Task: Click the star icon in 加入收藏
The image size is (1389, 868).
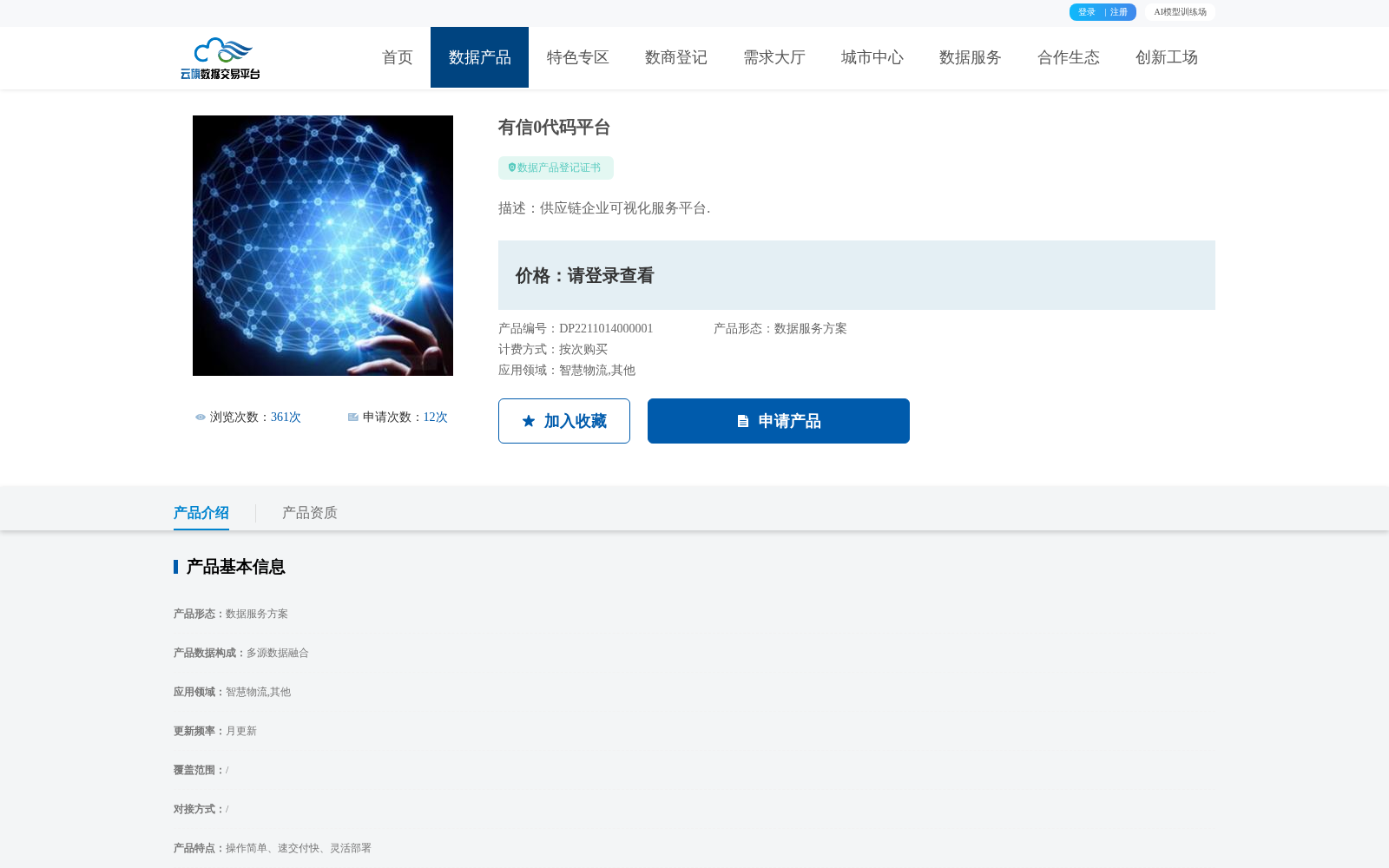Action: 529,421
